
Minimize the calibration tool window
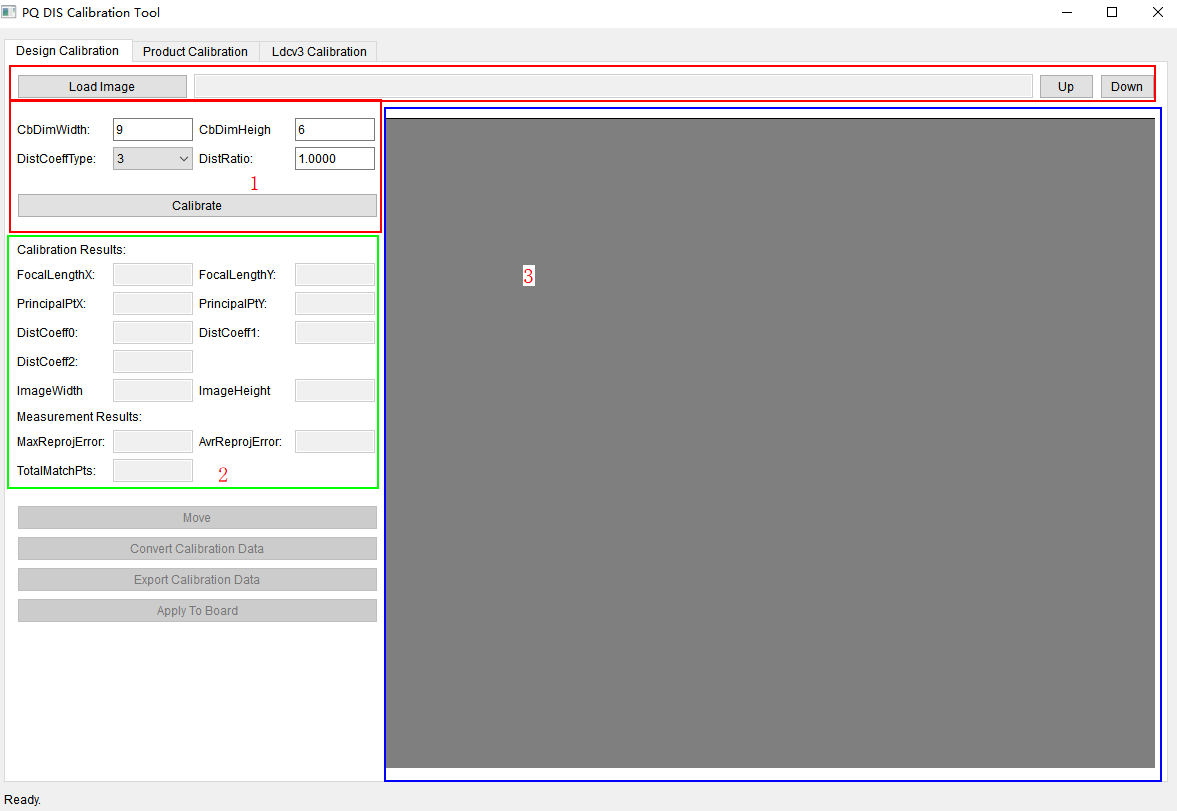click(x=1066, y=13)
